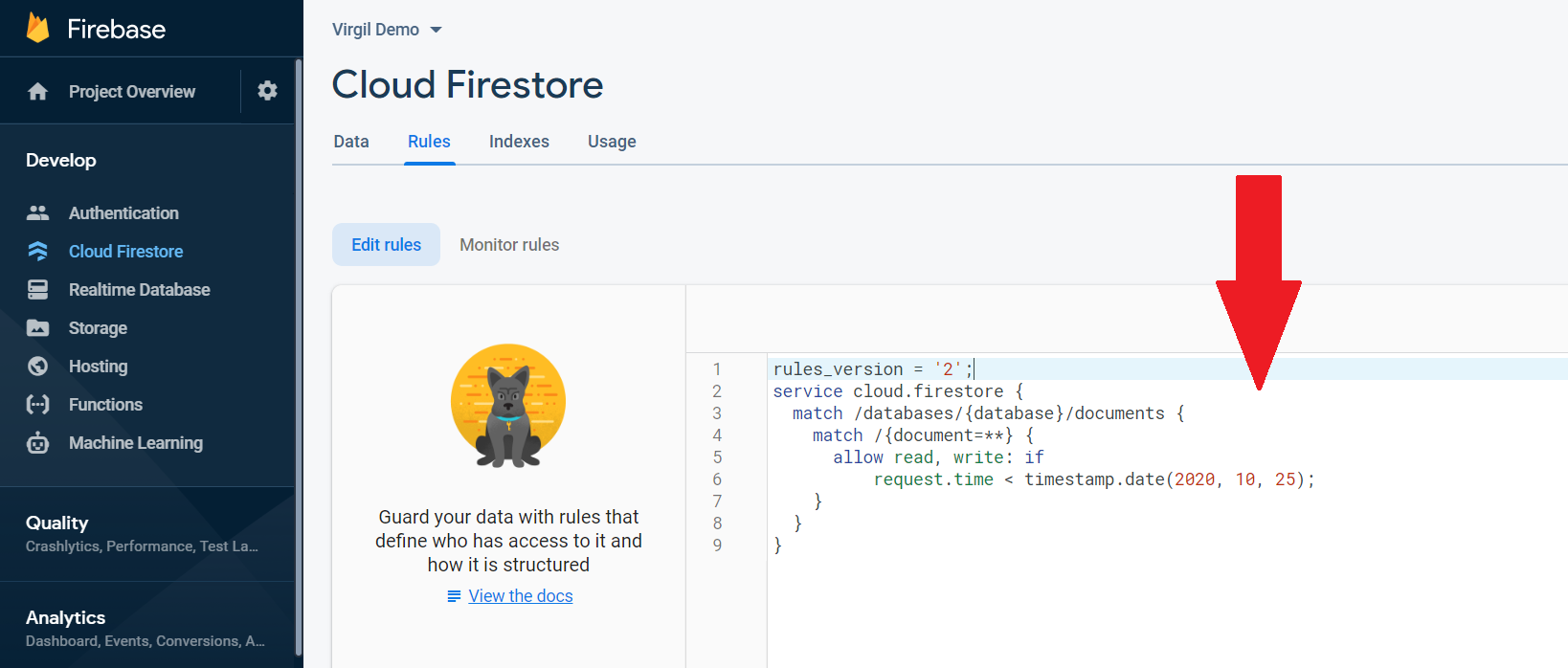Click the request.time timestamp line
Image resolution: width=1568 pixels, height=668 pixels.
click(1094, 479)
